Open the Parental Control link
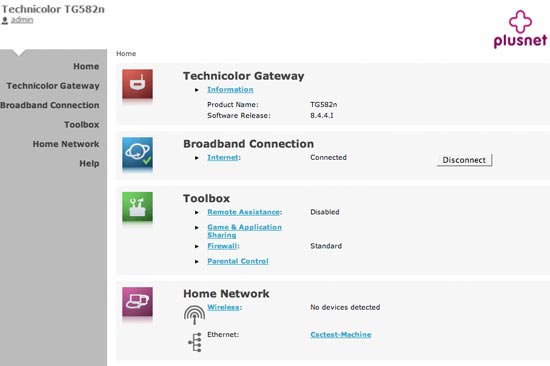The image size is (550, 366). coord(238,261)
